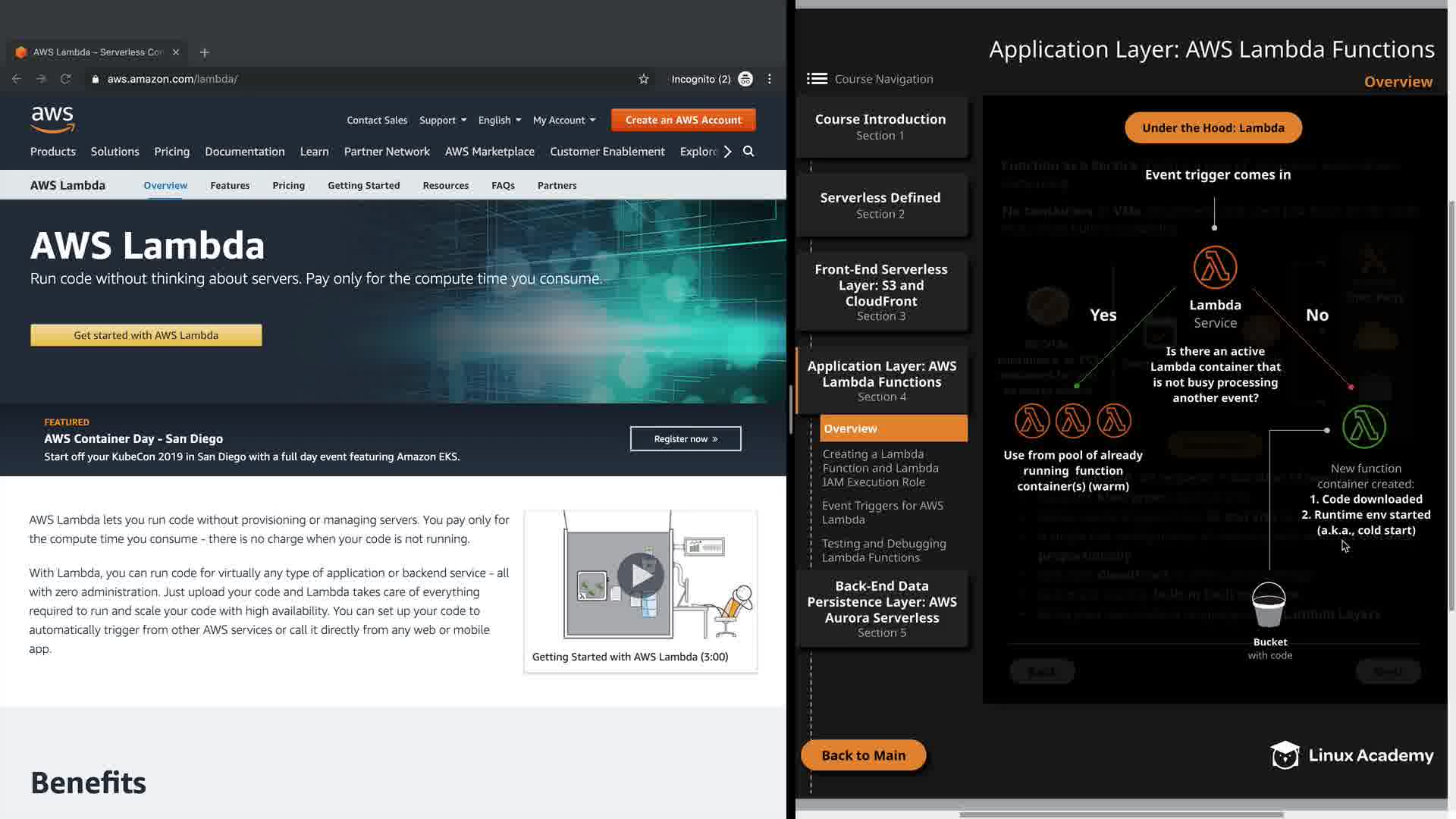Viewport: 1456px width, 819px height.
Task: Click the Back to Main button
Action: click(863, 755)
